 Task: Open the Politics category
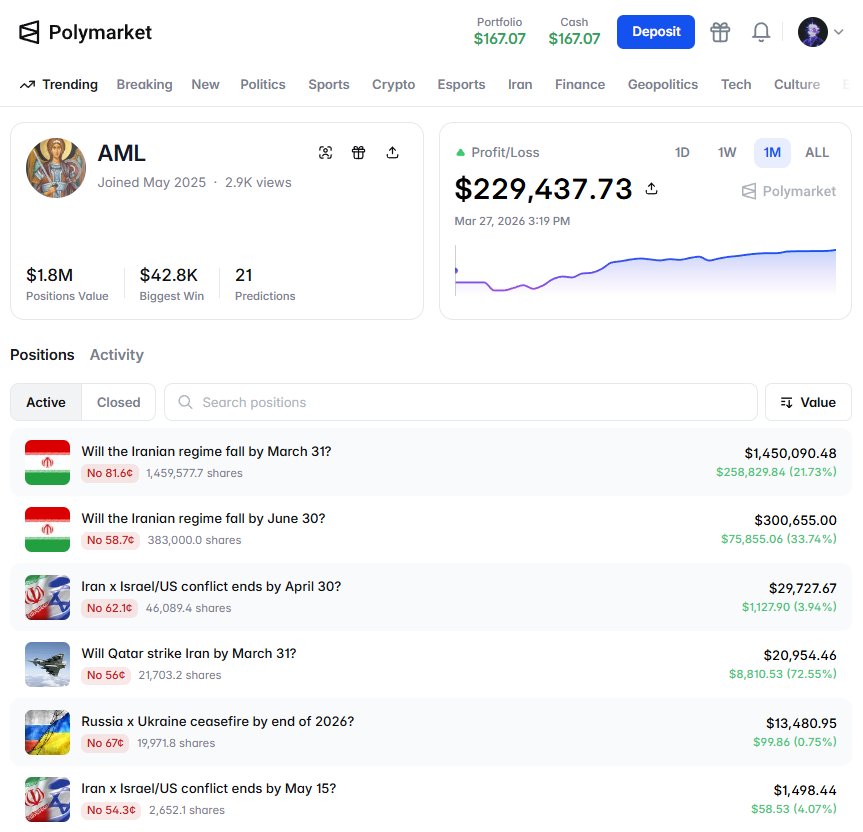click(263, 84)
